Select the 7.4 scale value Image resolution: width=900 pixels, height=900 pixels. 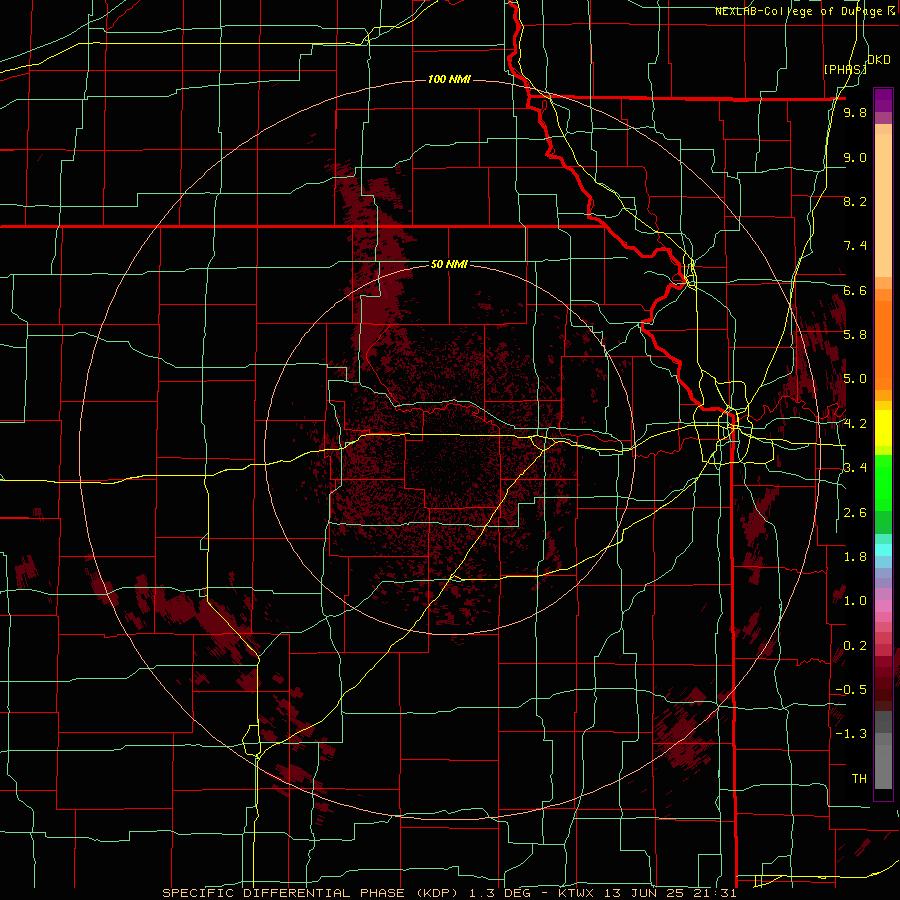pyautogui.click(x=855, y=246)
